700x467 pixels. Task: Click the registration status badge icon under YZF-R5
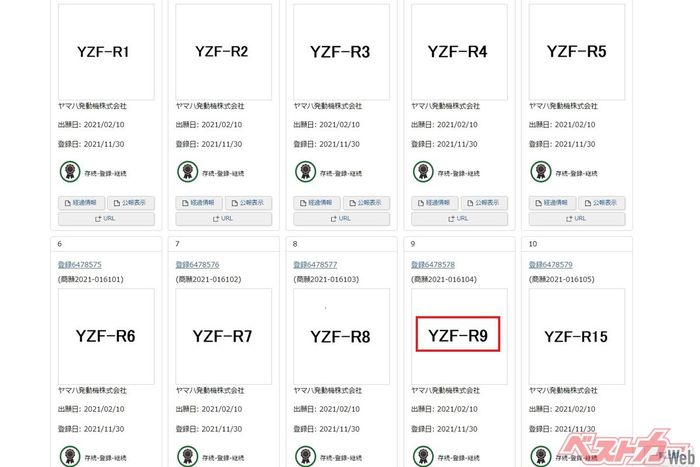(540, 172)
